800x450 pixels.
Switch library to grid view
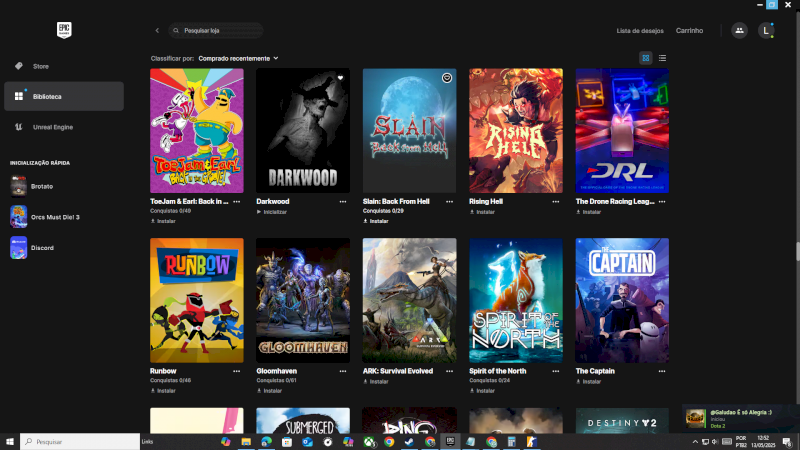pos(646,58)
